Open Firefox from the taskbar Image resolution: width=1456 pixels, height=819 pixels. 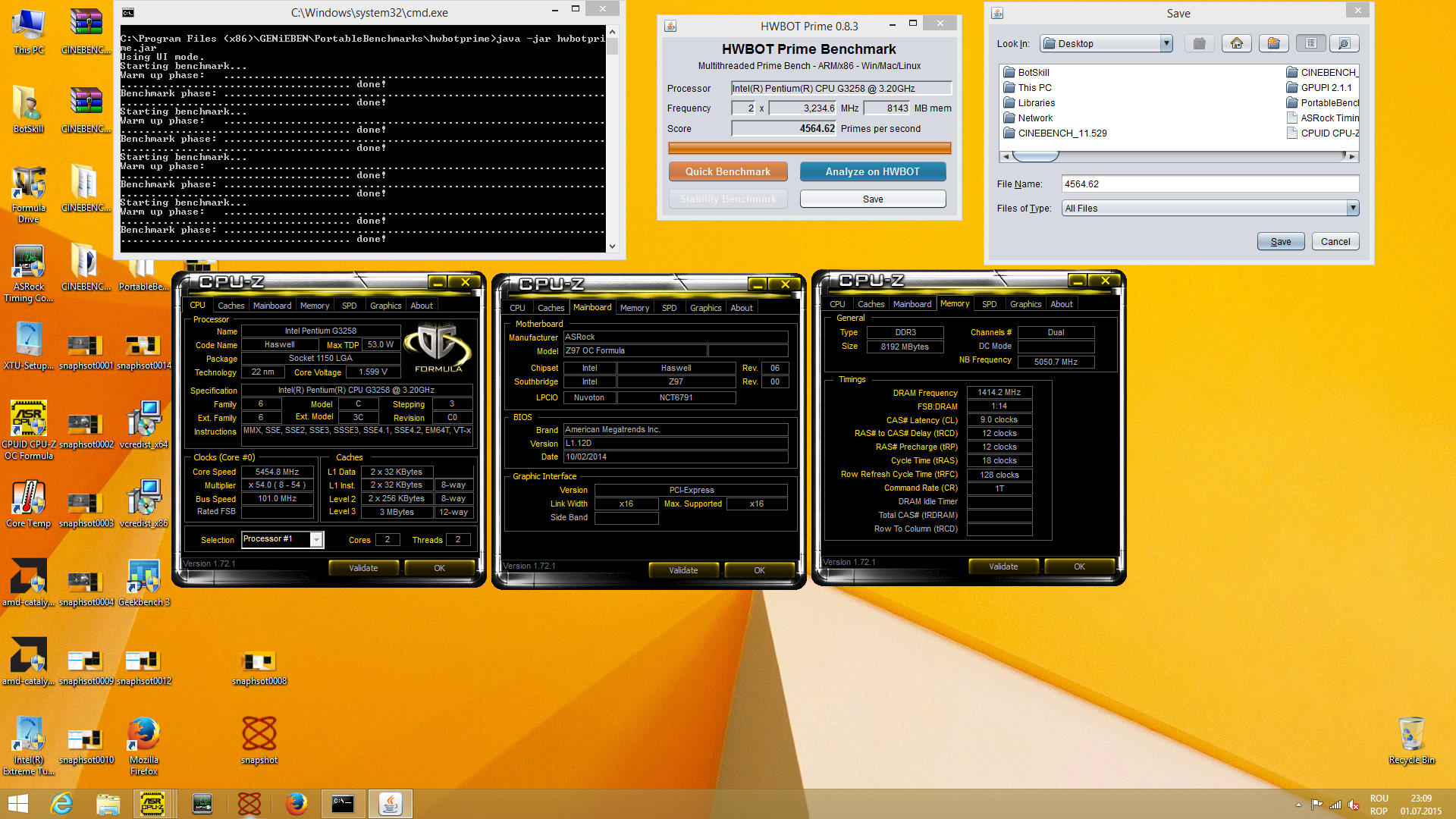click(296, 804)
